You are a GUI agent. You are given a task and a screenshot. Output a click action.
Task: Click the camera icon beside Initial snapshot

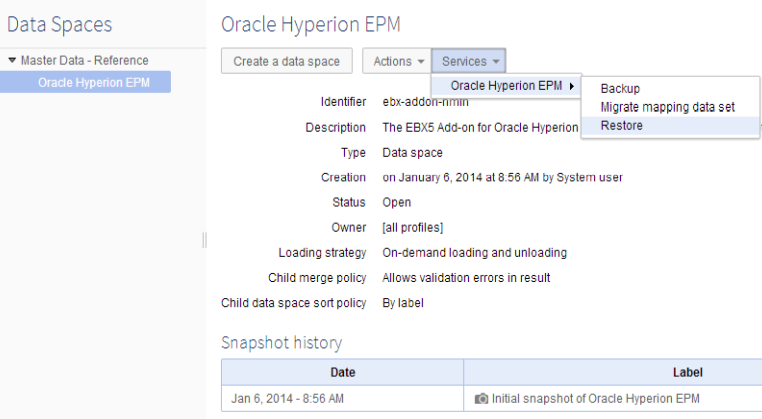click(x=481, y=399)
